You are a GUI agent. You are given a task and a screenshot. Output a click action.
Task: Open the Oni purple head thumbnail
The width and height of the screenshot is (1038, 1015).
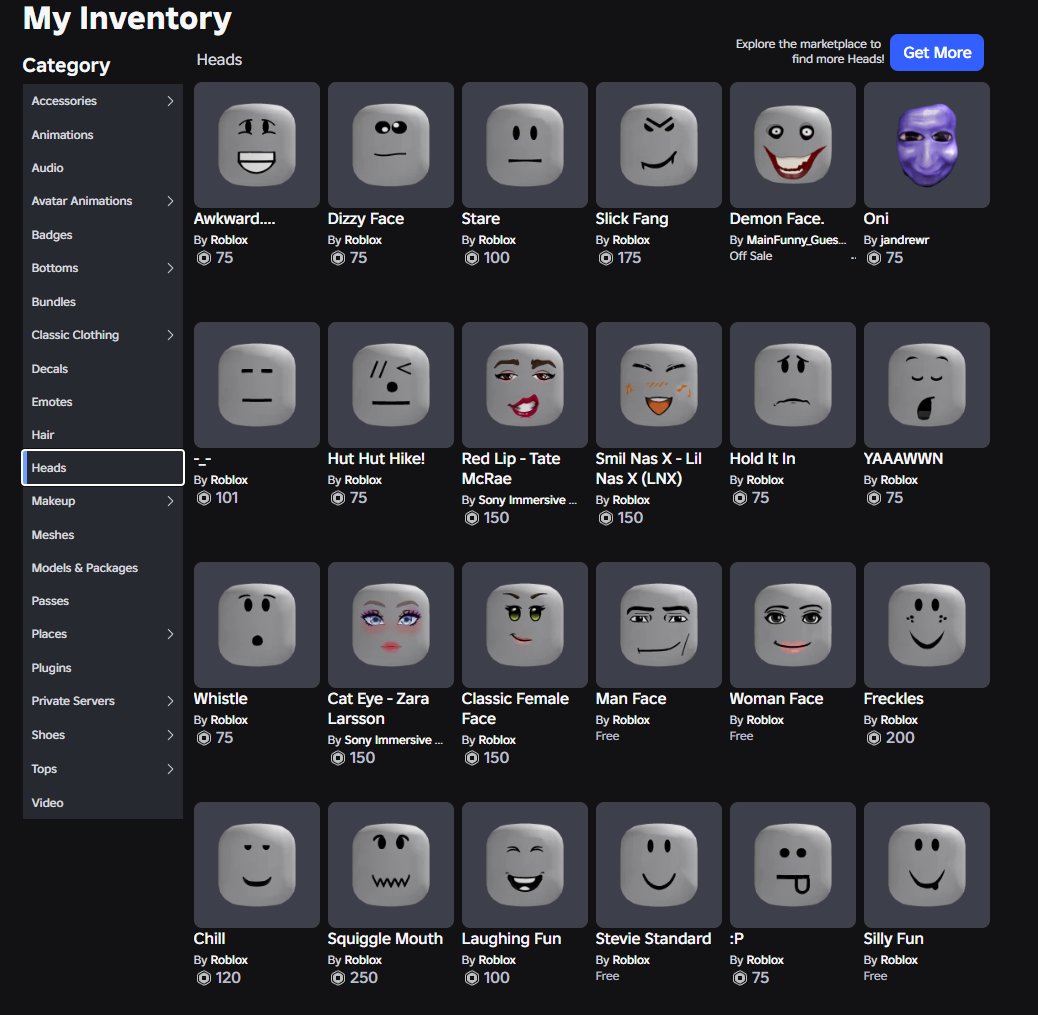926,144
